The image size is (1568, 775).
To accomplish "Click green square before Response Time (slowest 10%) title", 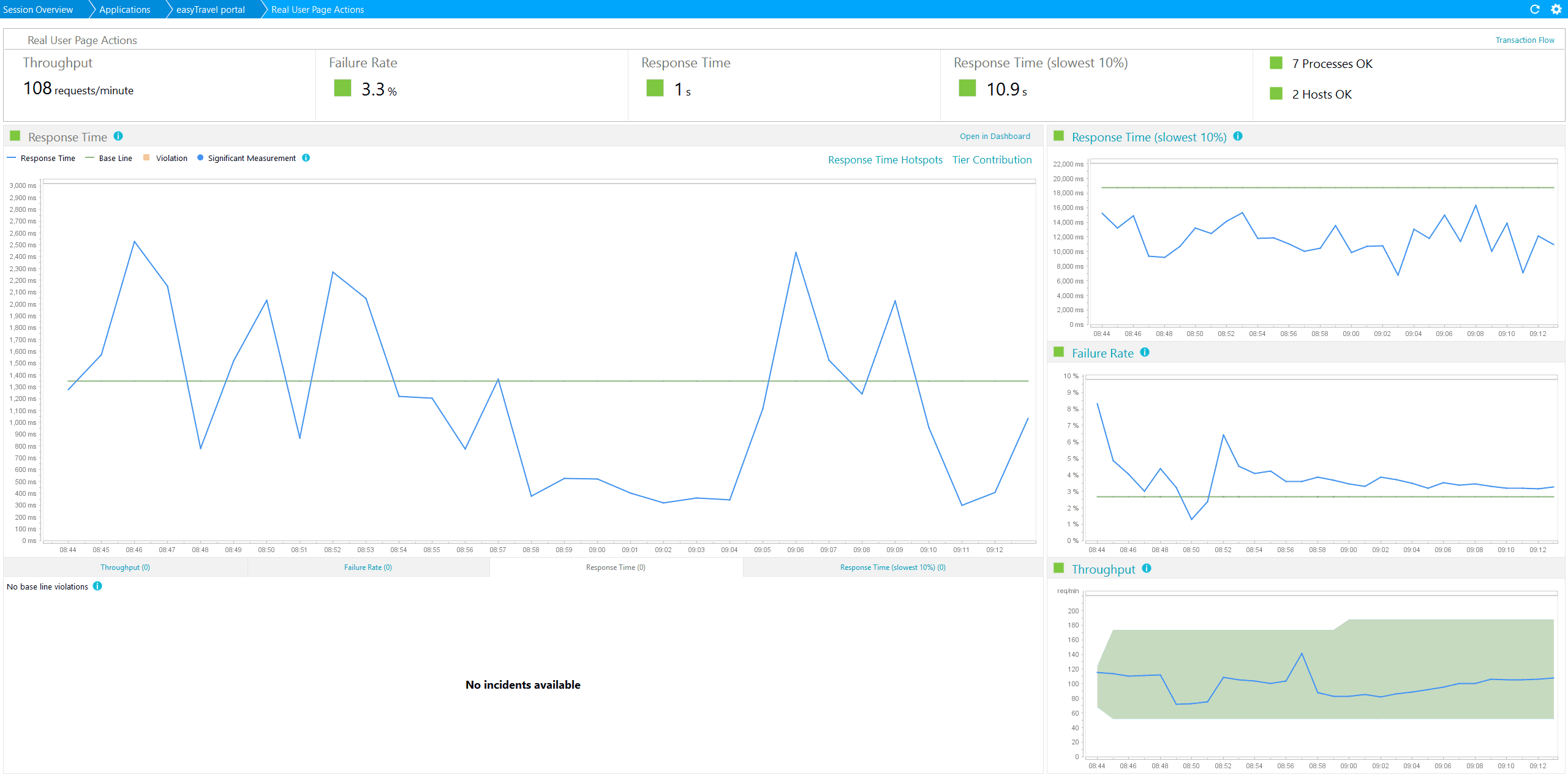I will (x=1058, y=136).
